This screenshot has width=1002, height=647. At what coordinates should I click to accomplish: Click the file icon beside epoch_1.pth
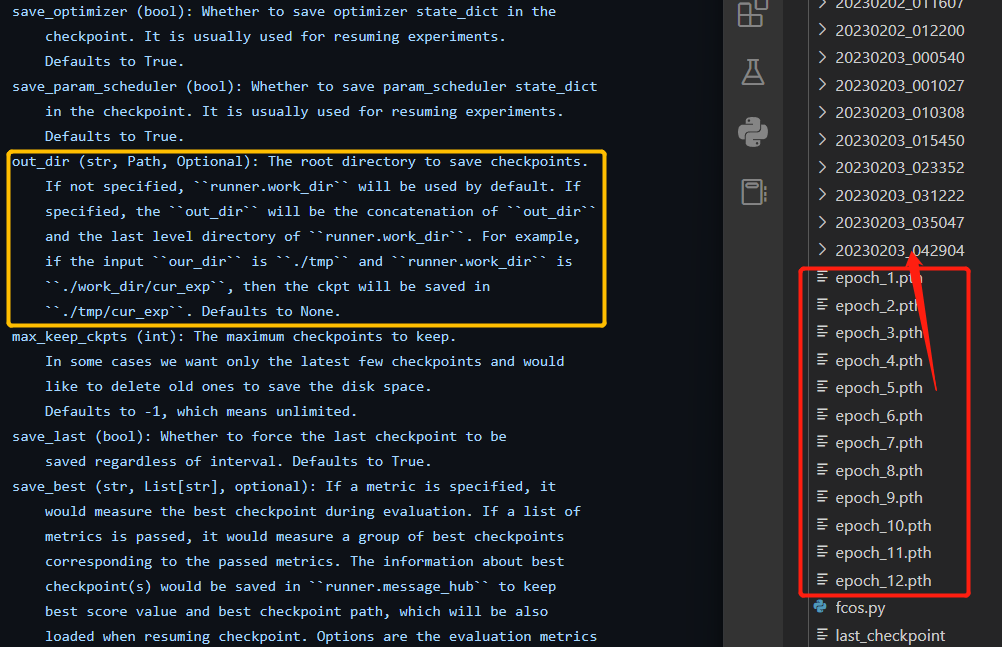click(x=823, y=278)
